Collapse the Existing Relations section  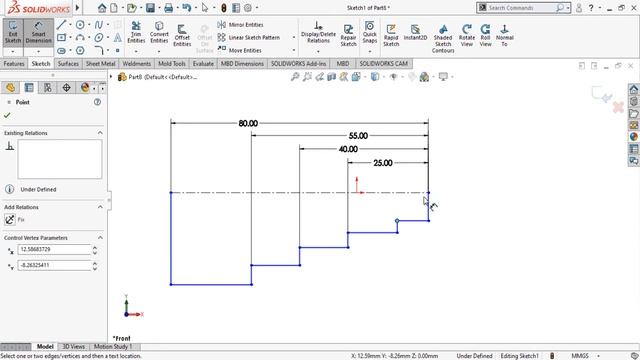[x=100, y=133]
